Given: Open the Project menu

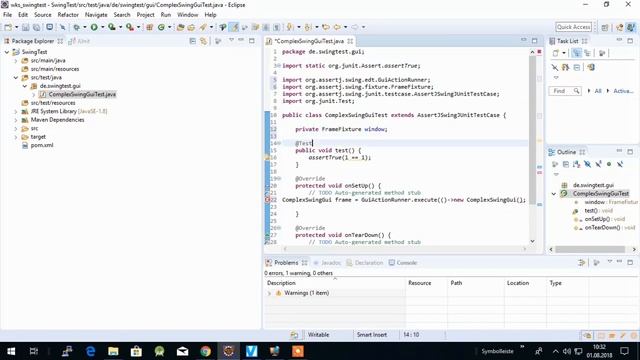Looking at the screenshot, I should 145,15.
